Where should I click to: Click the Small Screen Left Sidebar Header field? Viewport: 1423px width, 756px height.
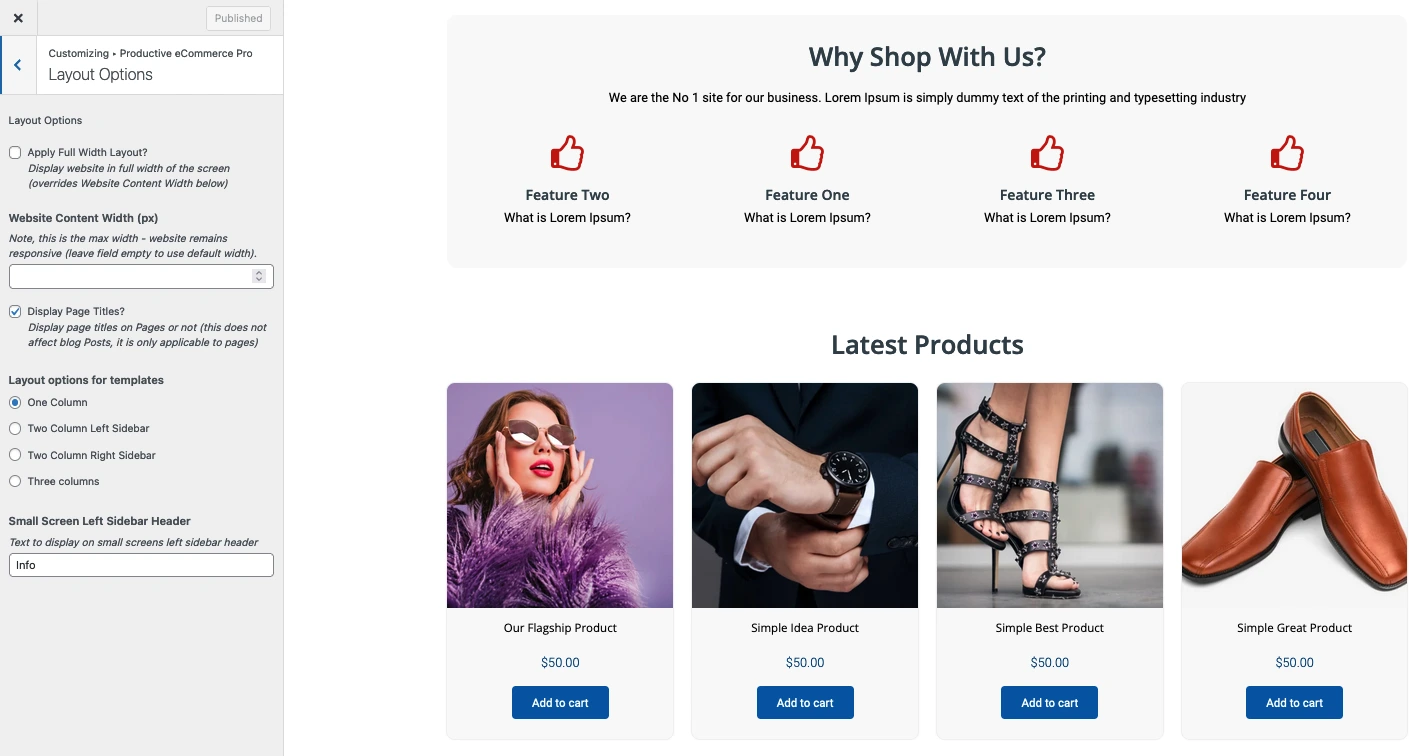[141, 565]
